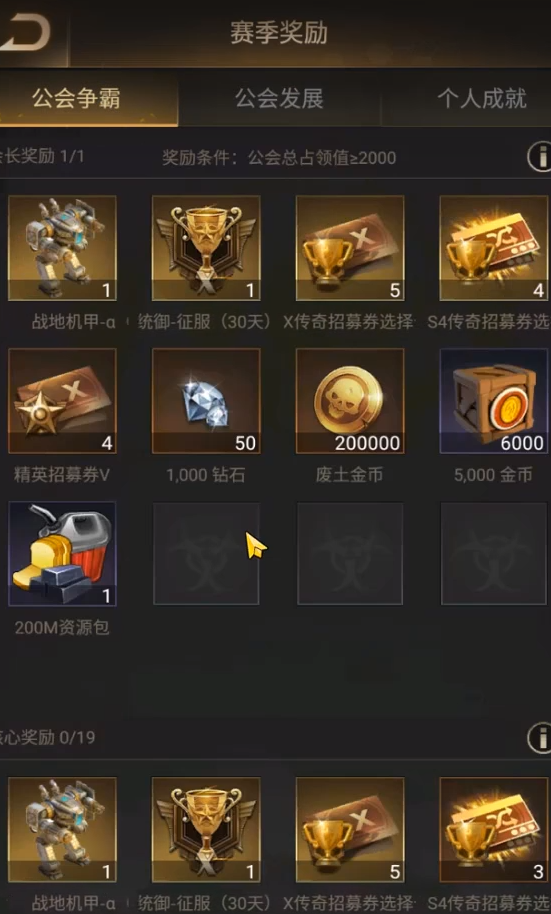Tap S4传奇招募券 reward with quantity 4
The width and height of the screenshot is (551, 914).
coord(494,248)
